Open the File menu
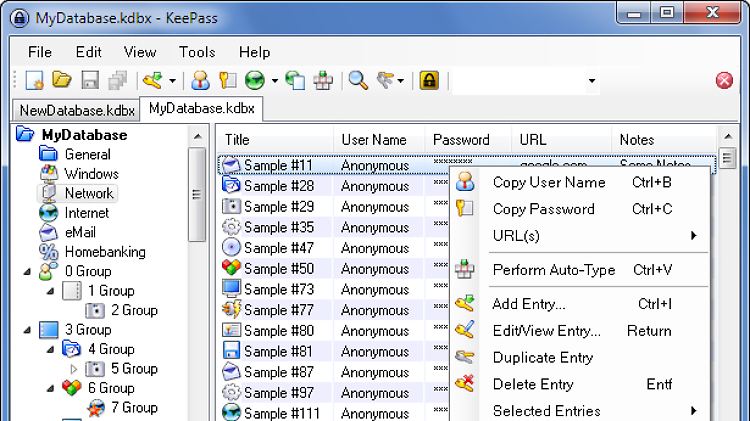This screenshot has width=750, height=421. click(x=40, y=52)
